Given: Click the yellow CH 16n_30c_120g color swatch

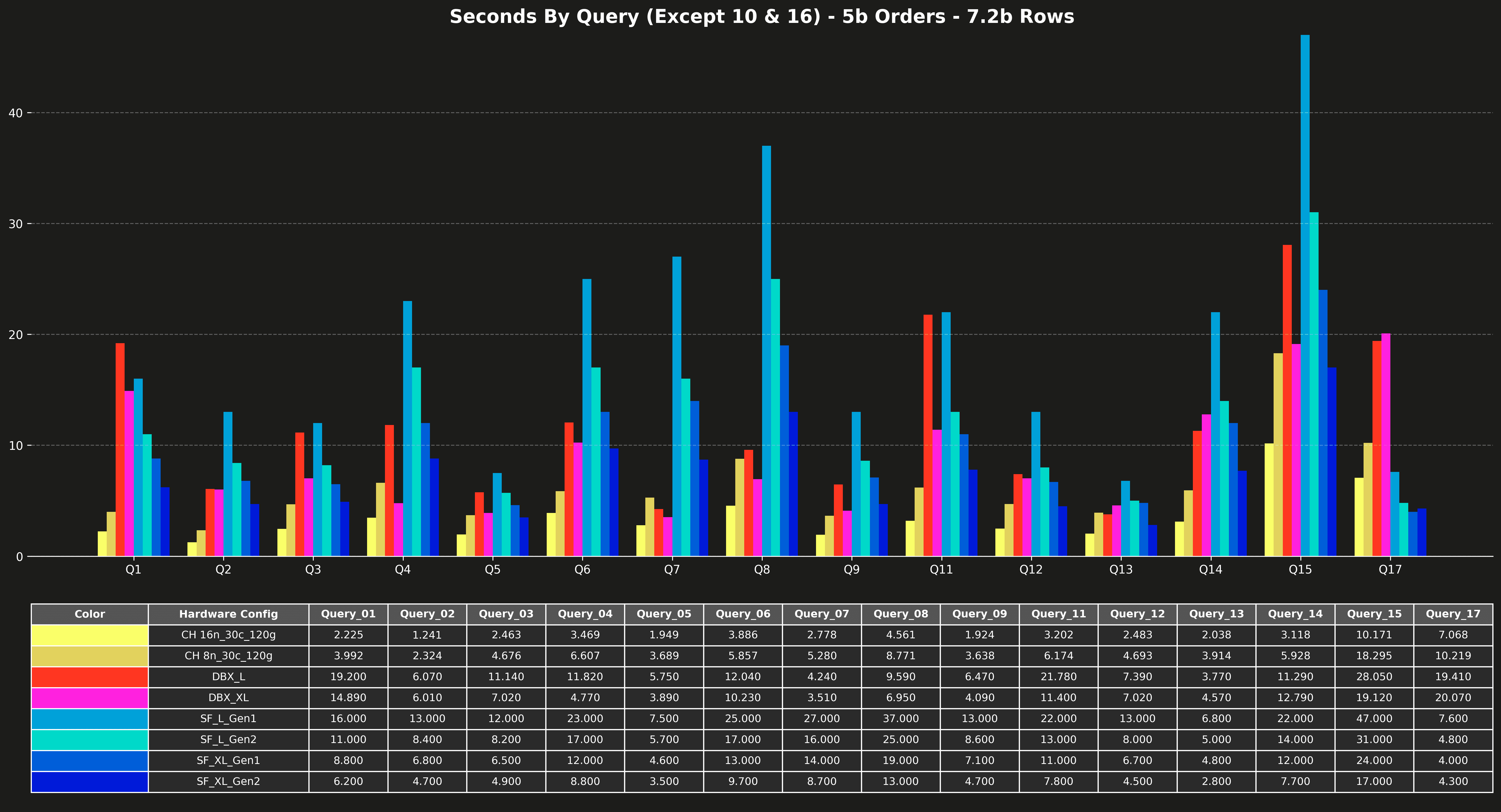Looking at the screenshot, I should click(90, 635).
